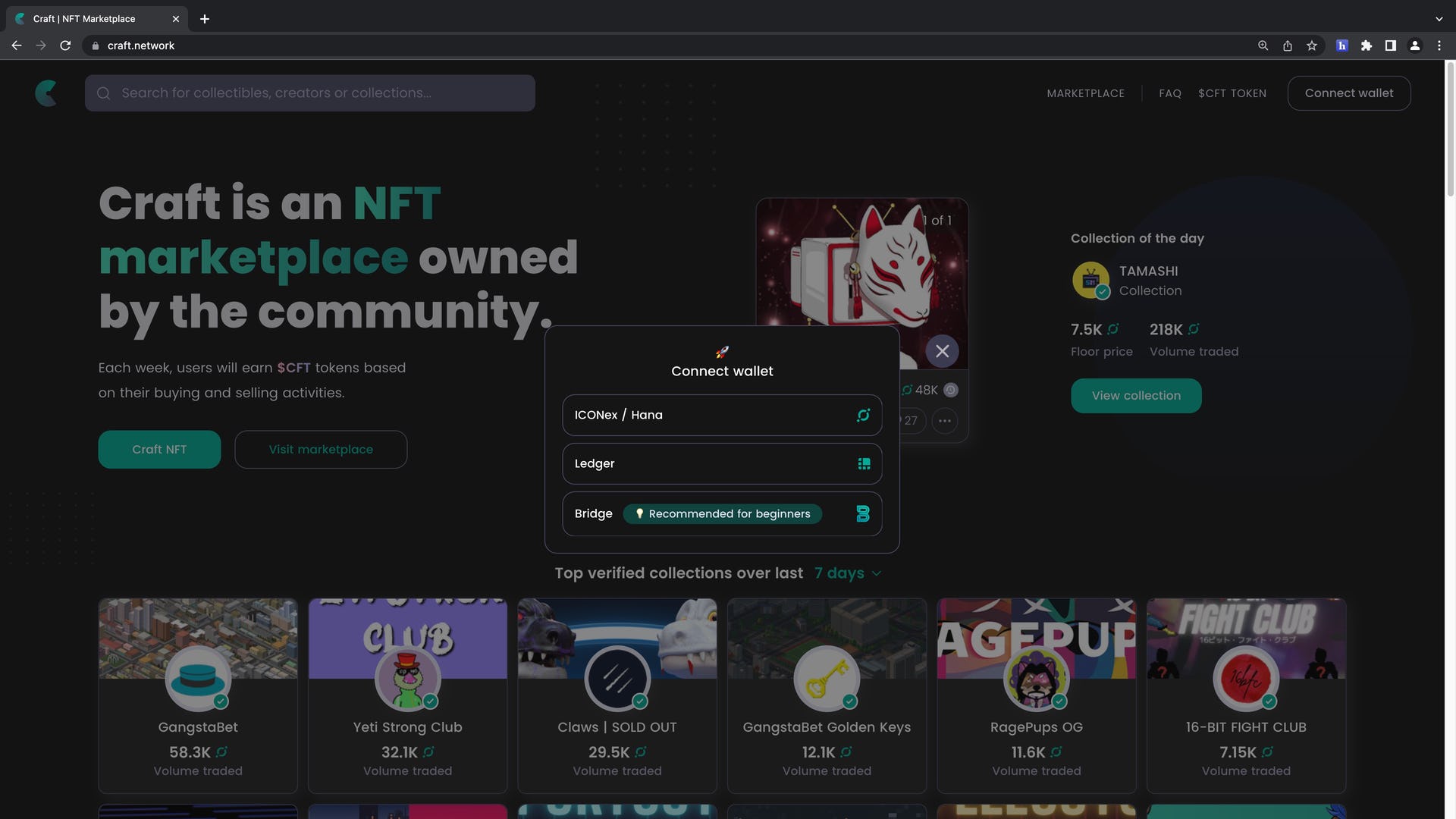Click the page vertical scrollbar
Image resolution: width=1456 pixels, height=819 pixels.
(1450, 129)
